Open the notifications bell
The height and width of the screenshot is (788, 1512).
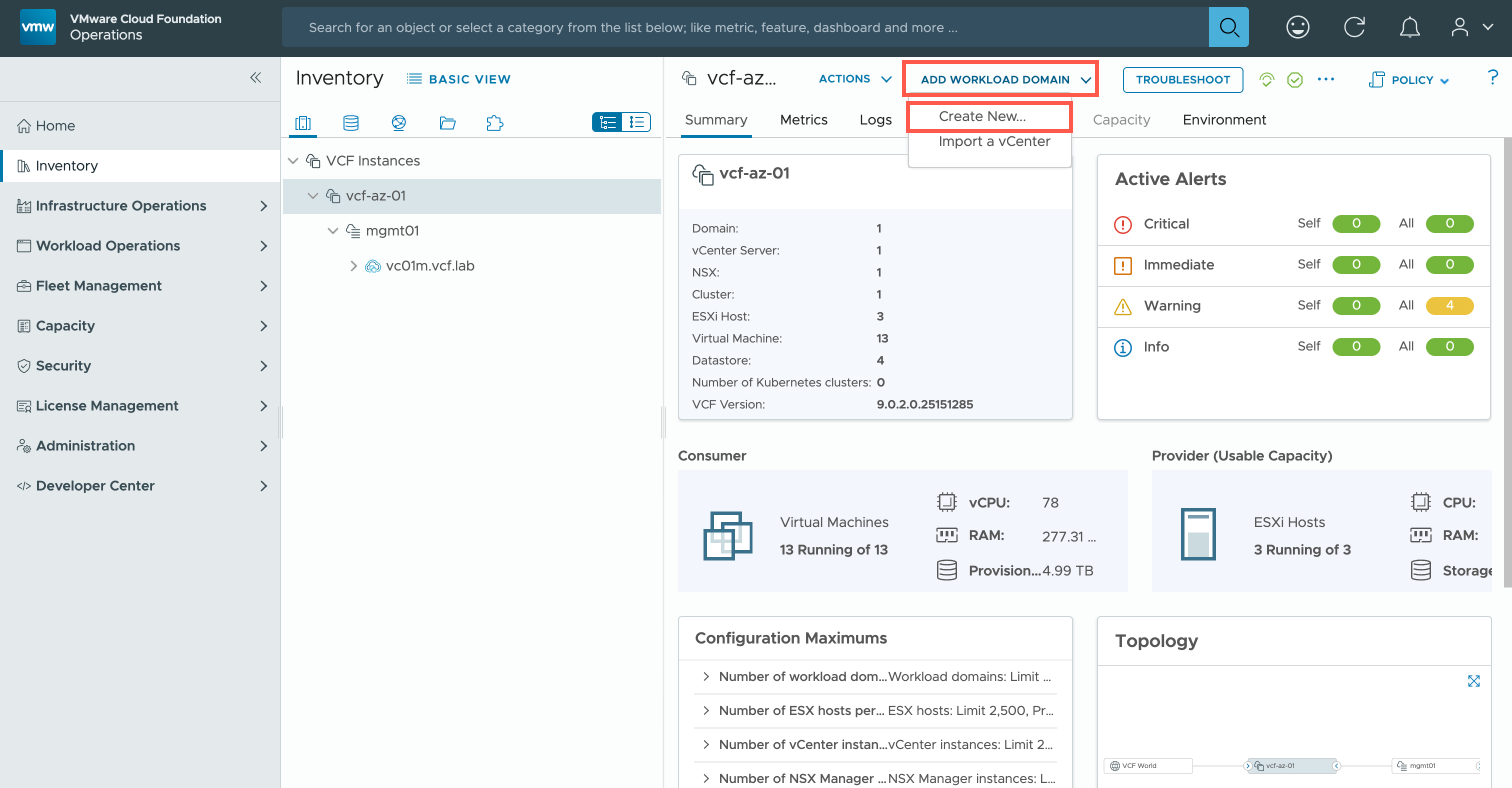point(1409,27)
